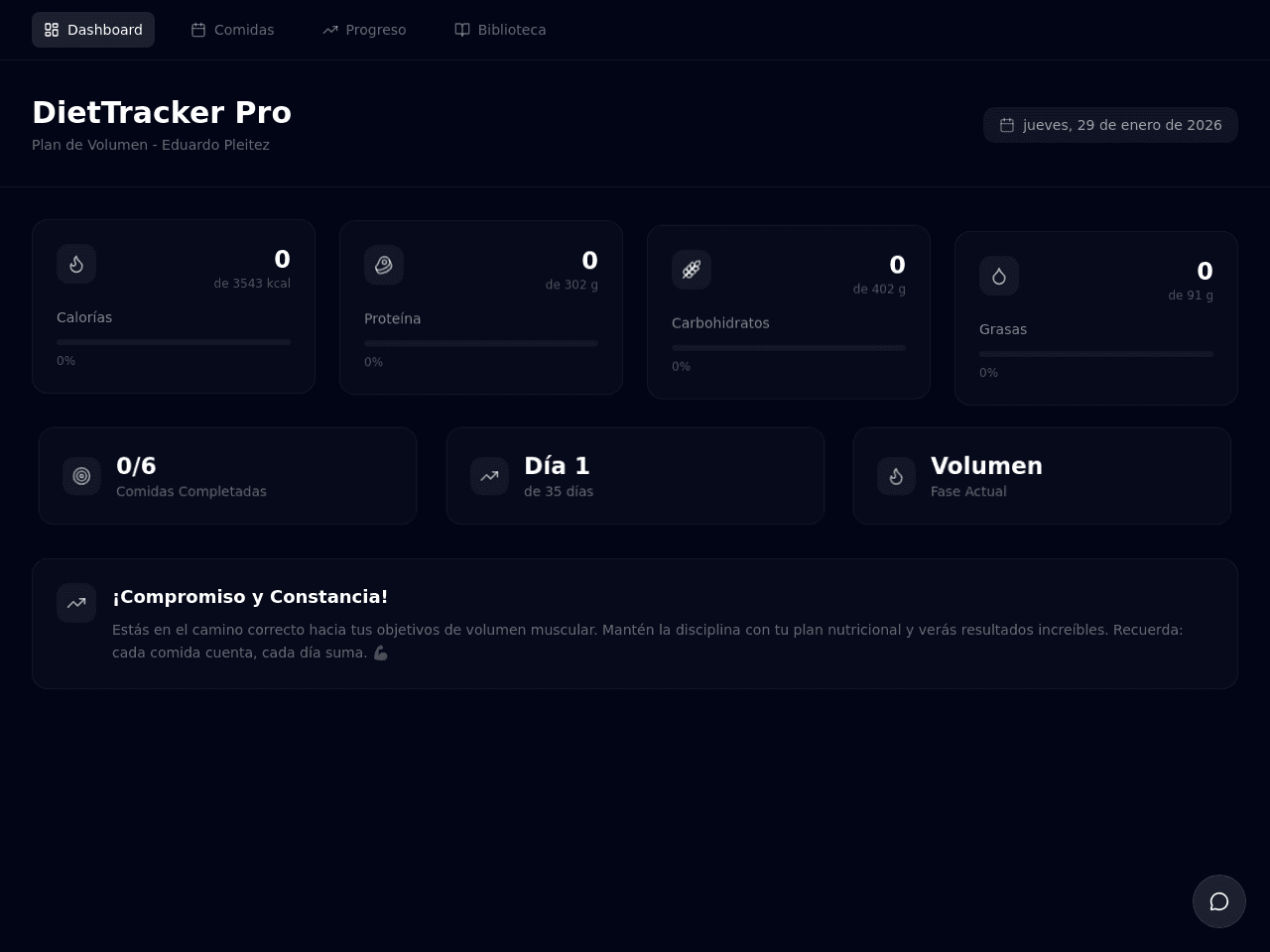Image resolution: width=1270 pixels, height=952 pixels.
Task: Click the calendar icon in the date badge
Action: (1007, 125)
